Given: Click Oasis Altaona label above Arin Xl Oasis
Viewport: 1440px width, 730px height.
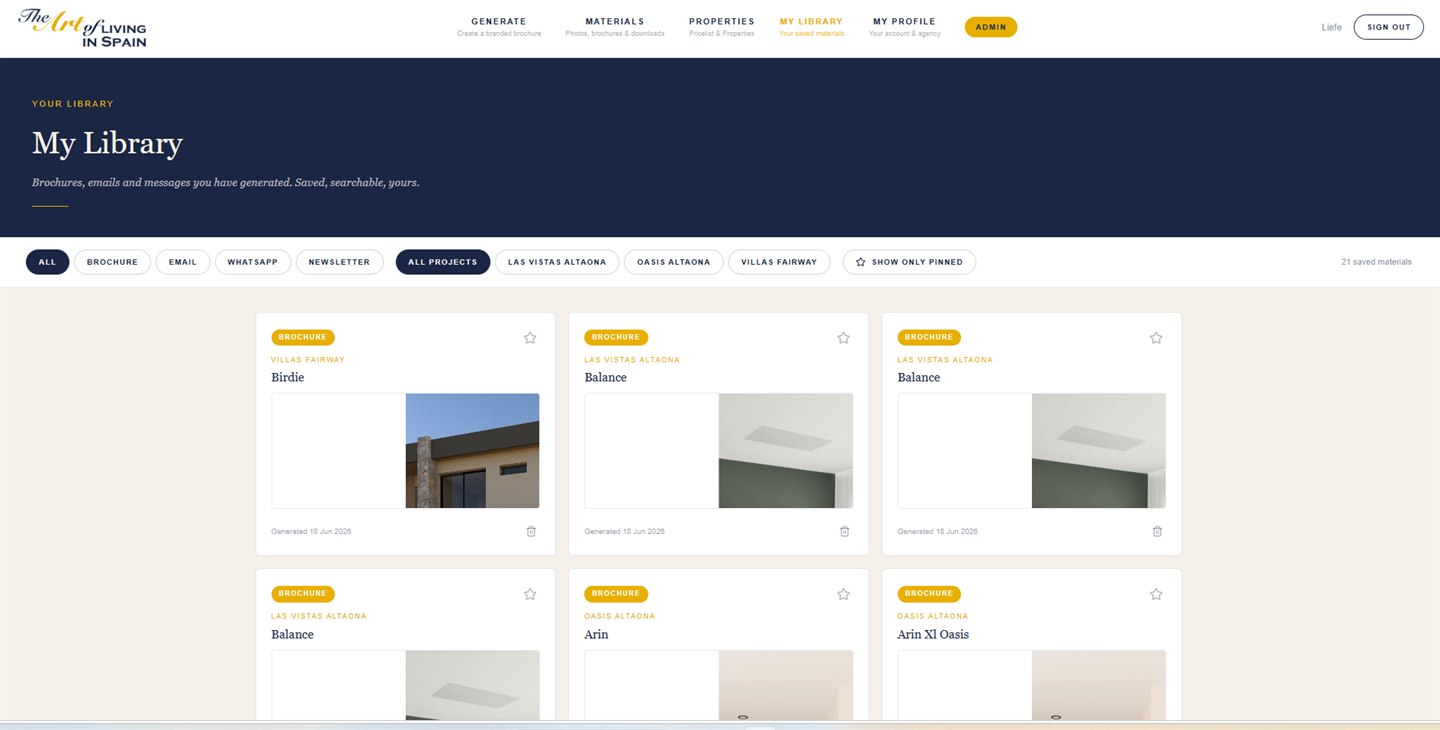Looking at the screenshot, I should 933,616.
